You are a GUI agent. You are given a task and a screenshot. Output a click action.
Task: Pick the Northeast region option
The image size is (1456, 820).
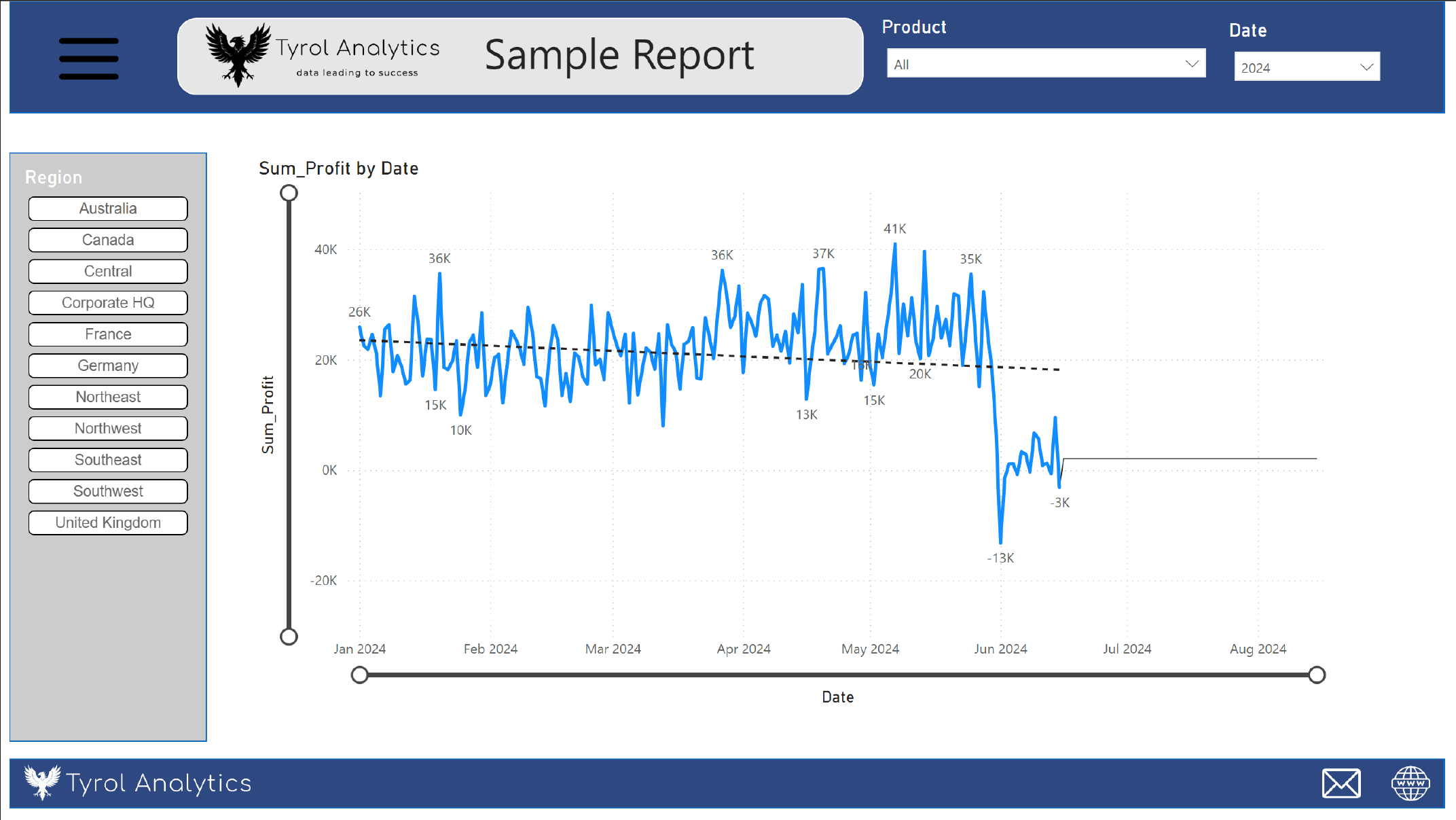pos(108,397)
